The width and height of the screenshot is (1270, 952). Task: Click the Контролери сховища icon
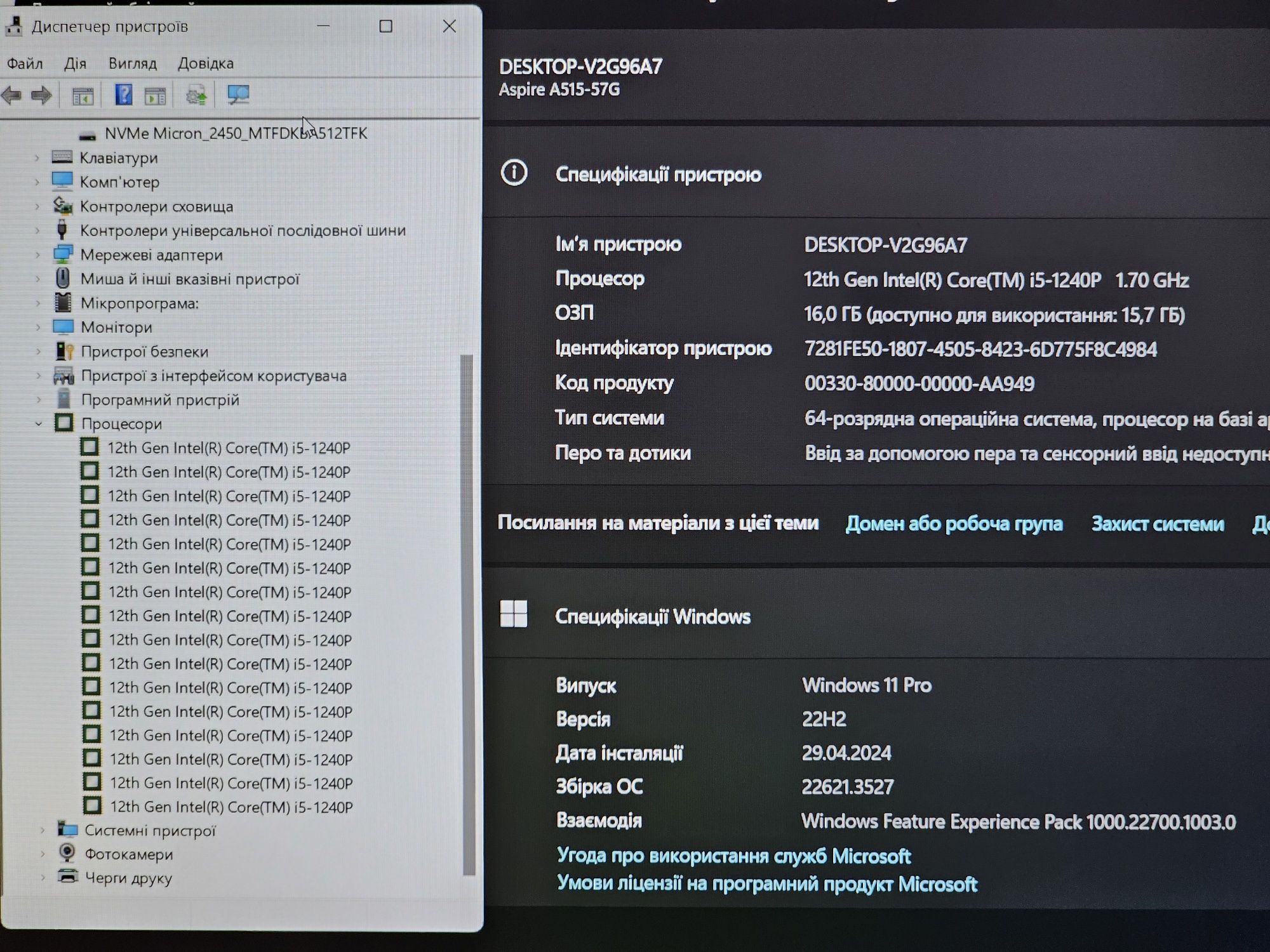(62, 206)
